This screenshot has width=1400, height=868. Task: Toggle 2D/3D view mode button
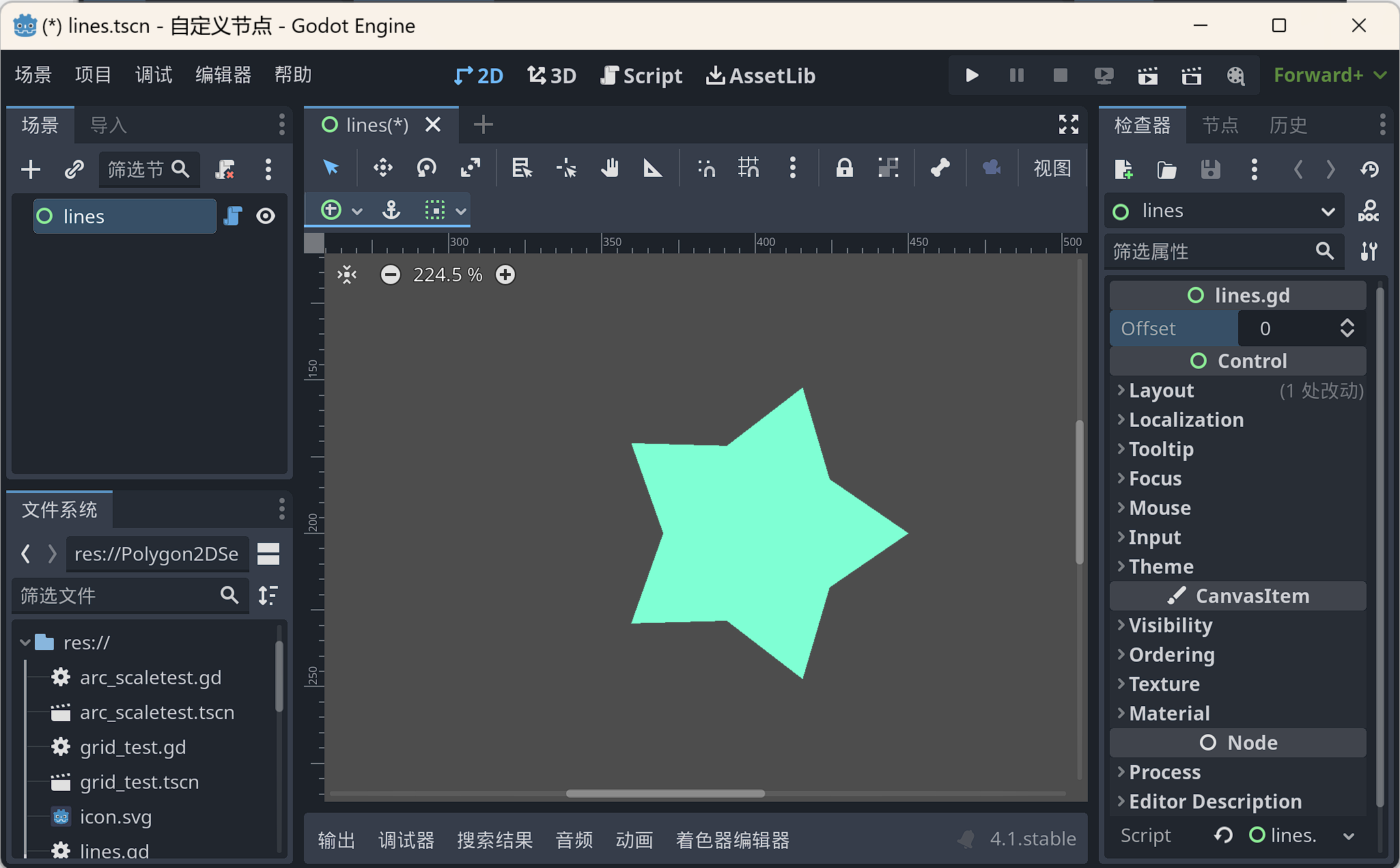point(484,76)
